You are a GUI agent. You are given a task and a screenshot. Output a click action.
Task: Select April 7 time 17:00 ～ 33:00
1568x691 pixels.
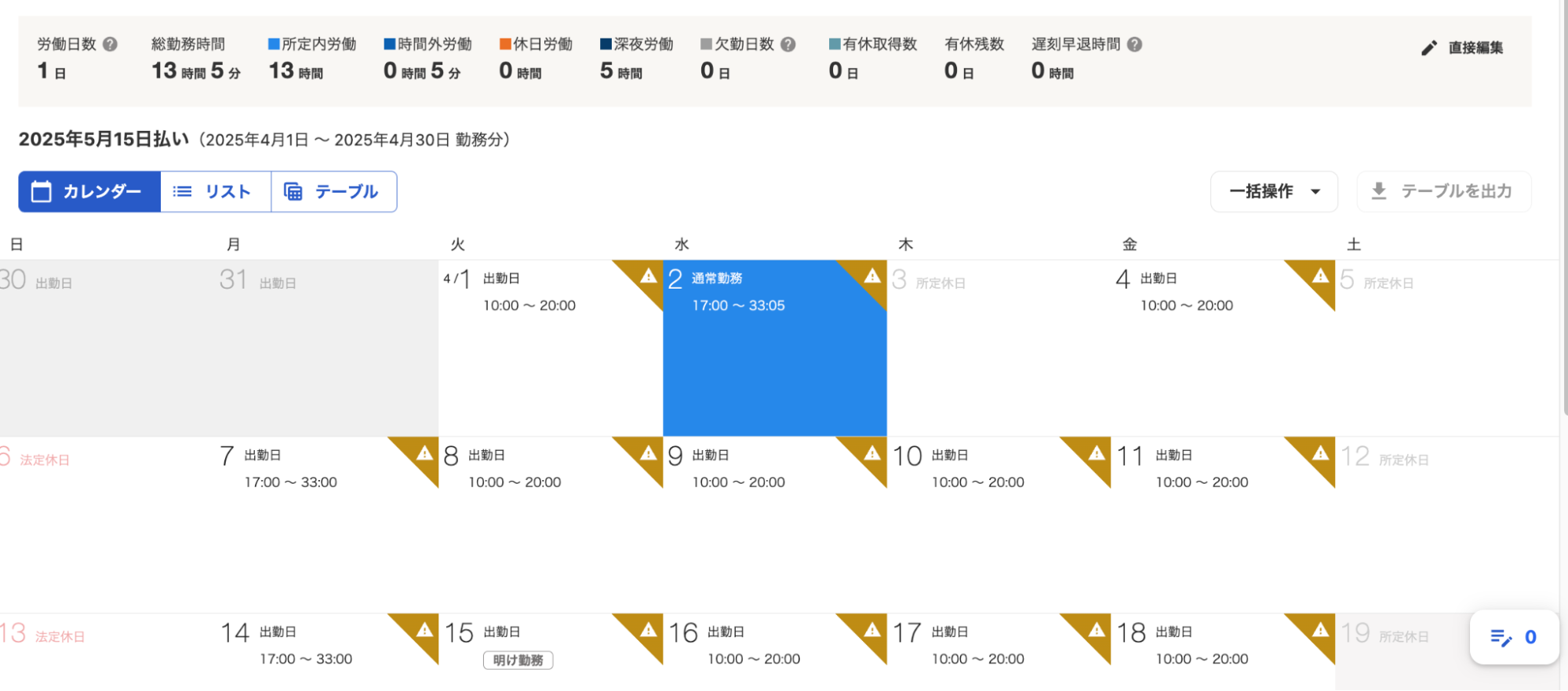291,482
